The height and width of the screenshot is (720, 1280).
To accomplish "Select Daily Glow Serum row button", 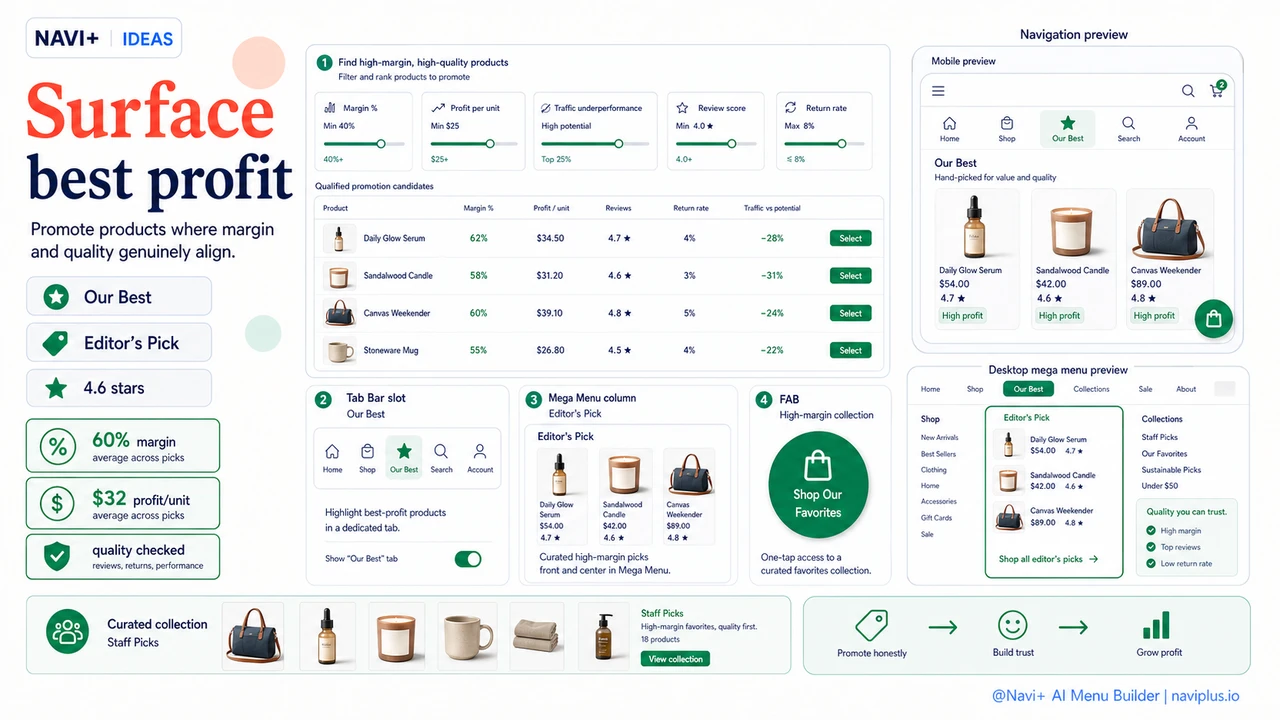I will 850,238.
